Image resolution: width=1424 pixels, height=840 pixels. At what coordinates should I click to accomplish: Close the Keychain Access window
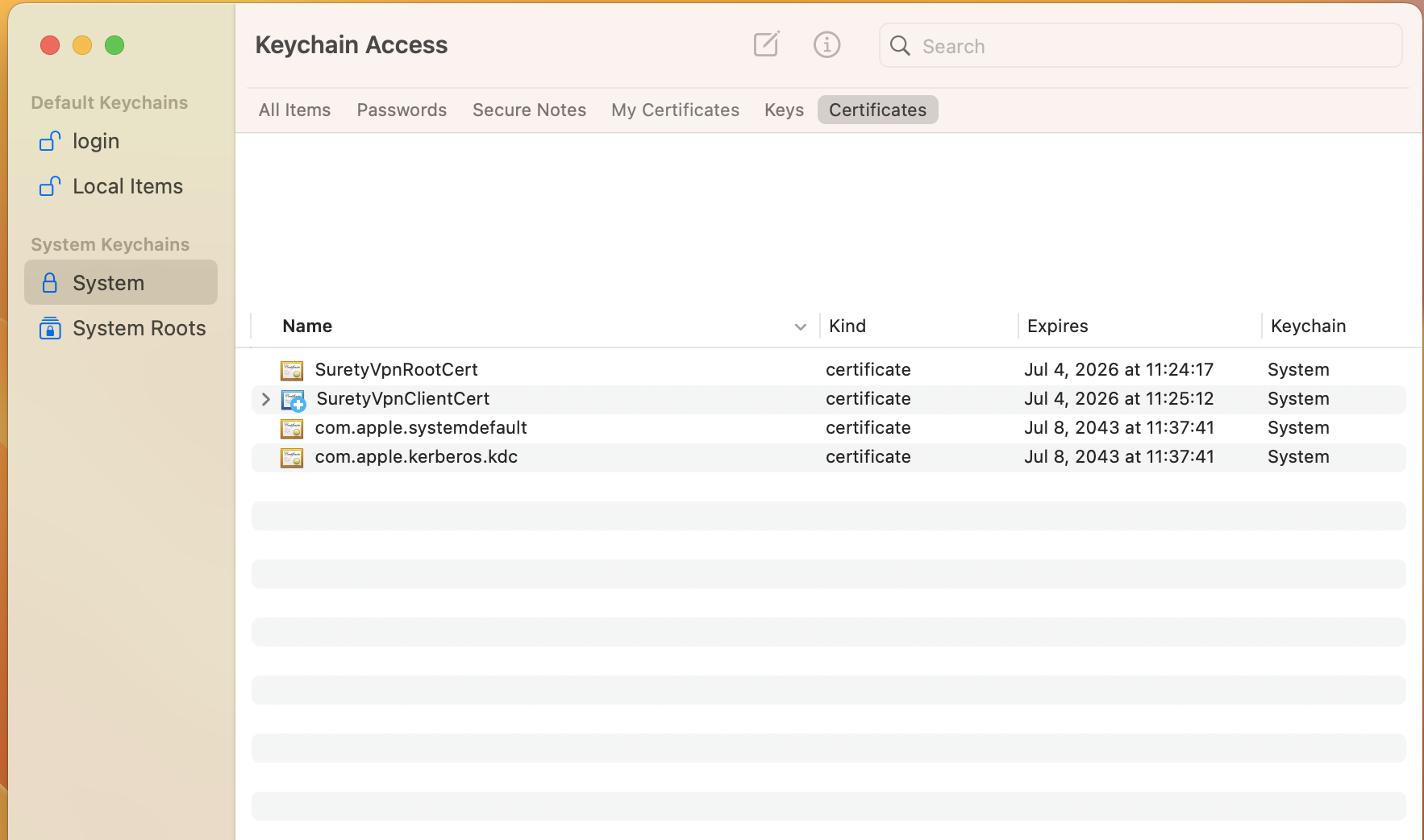50,45
